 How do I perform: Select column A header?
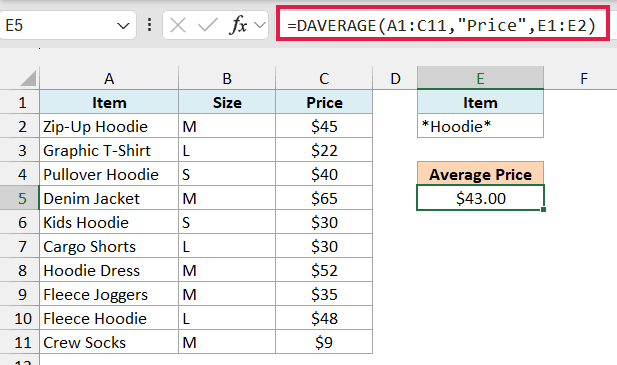pos(109,78)
